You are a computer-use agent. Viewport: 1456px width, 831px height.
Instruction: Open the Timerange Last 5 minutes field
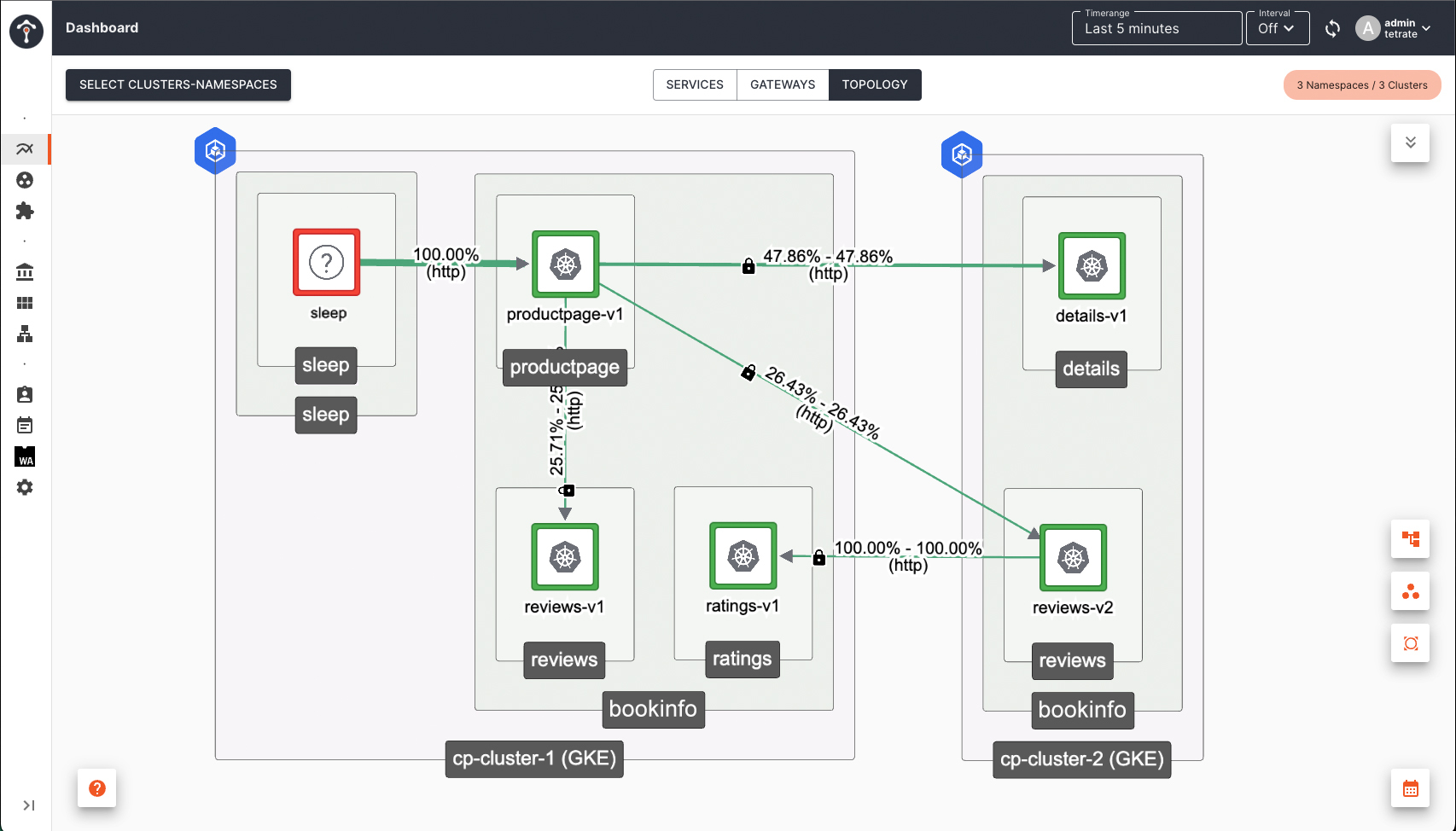1156,28
